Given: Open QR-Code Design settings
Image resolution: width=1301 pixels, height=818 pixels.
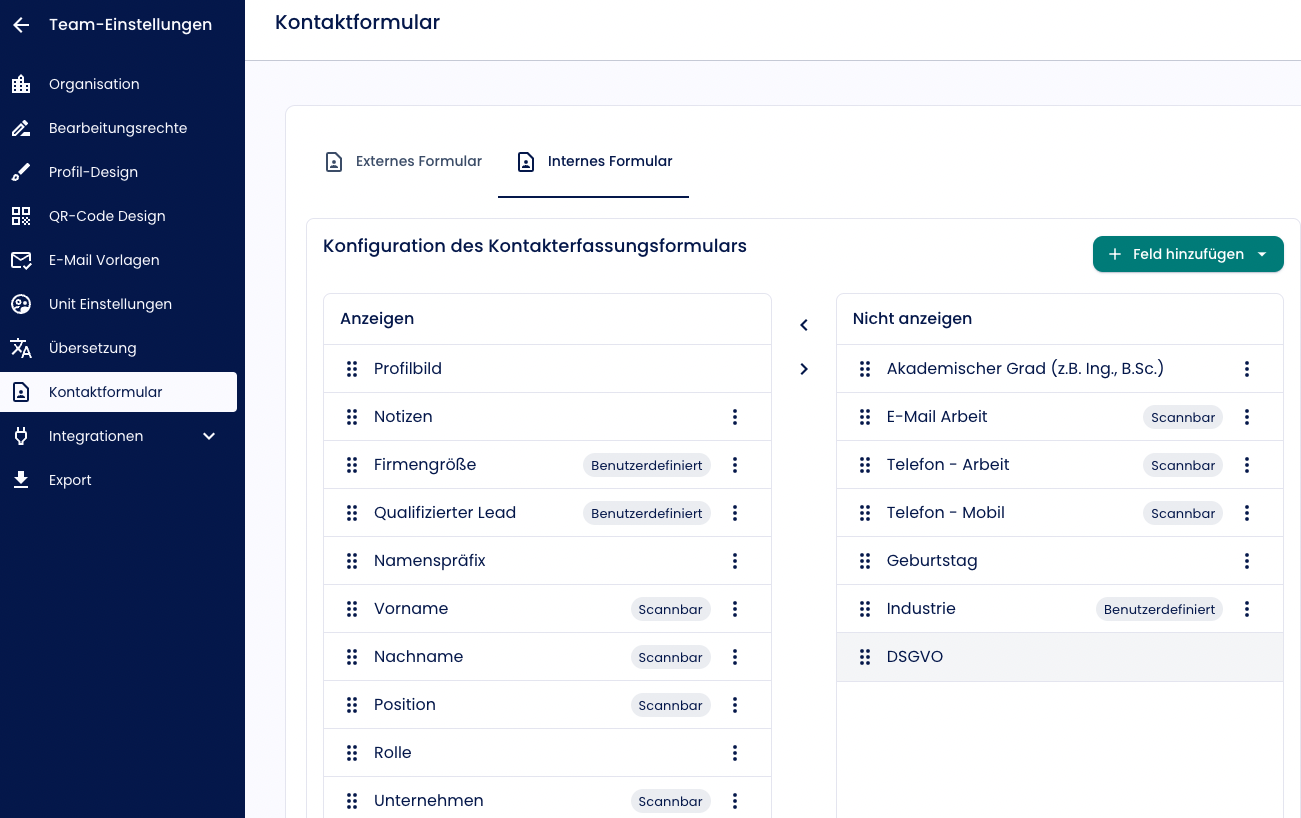Looking at the screenshot, I should pos(118,216).
